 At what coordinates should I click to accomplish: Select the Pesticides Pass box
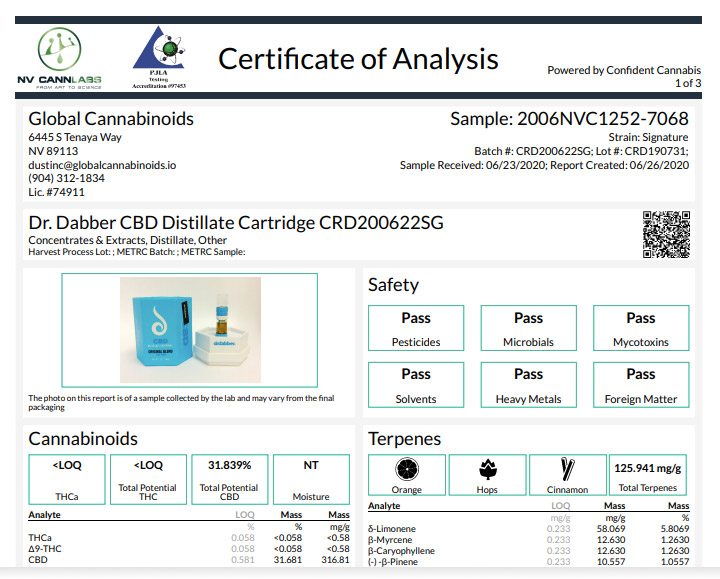coord(416,328)
